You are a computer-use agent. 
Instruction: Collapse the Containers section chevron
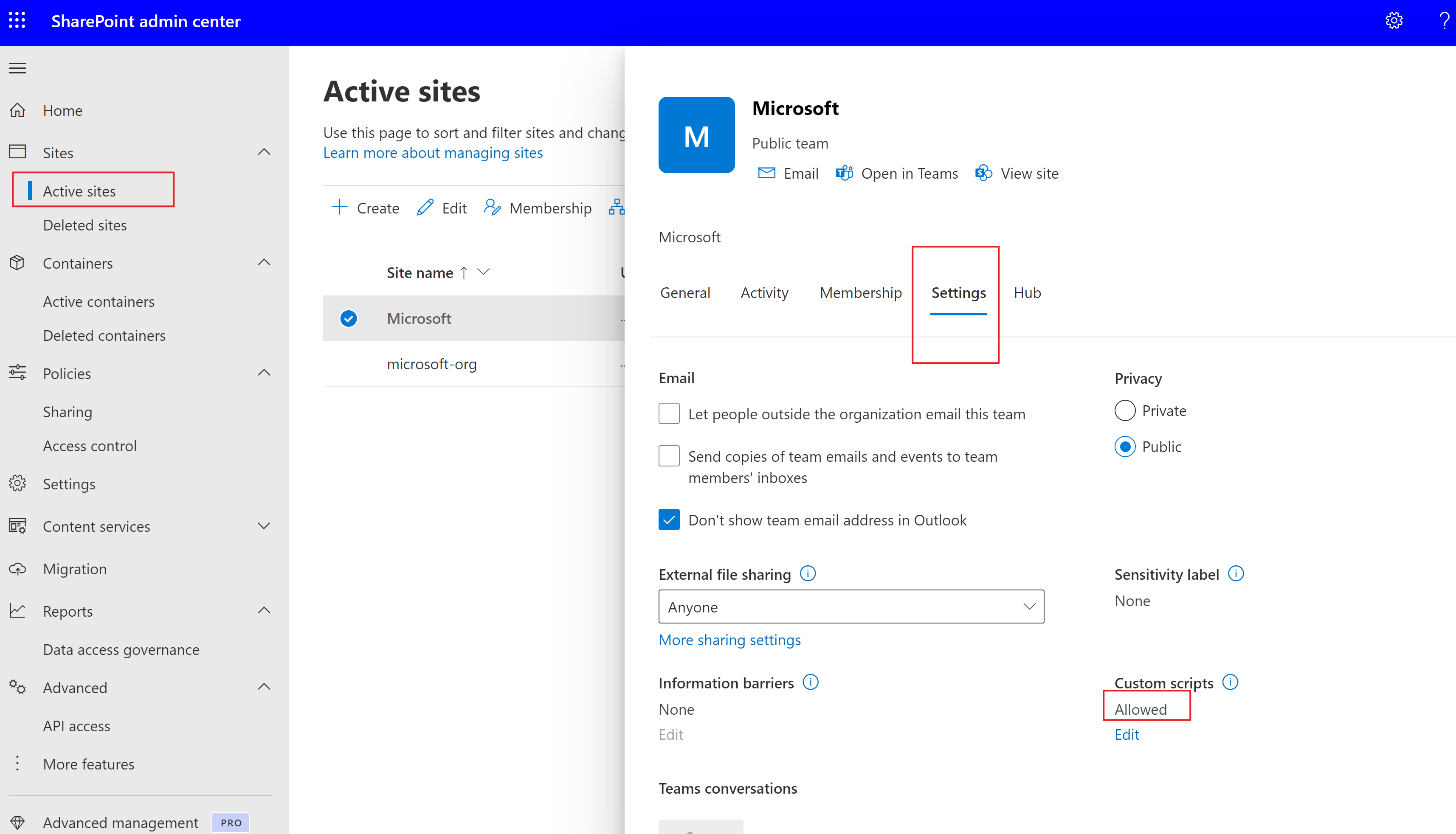264,263
